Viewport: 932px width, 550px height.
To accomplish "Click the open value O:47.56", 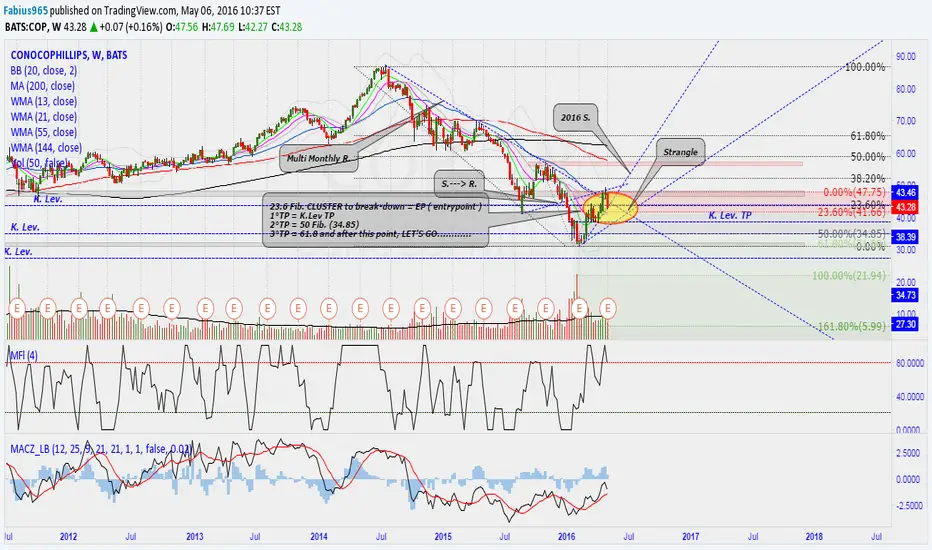I will (x=182, y=27).
